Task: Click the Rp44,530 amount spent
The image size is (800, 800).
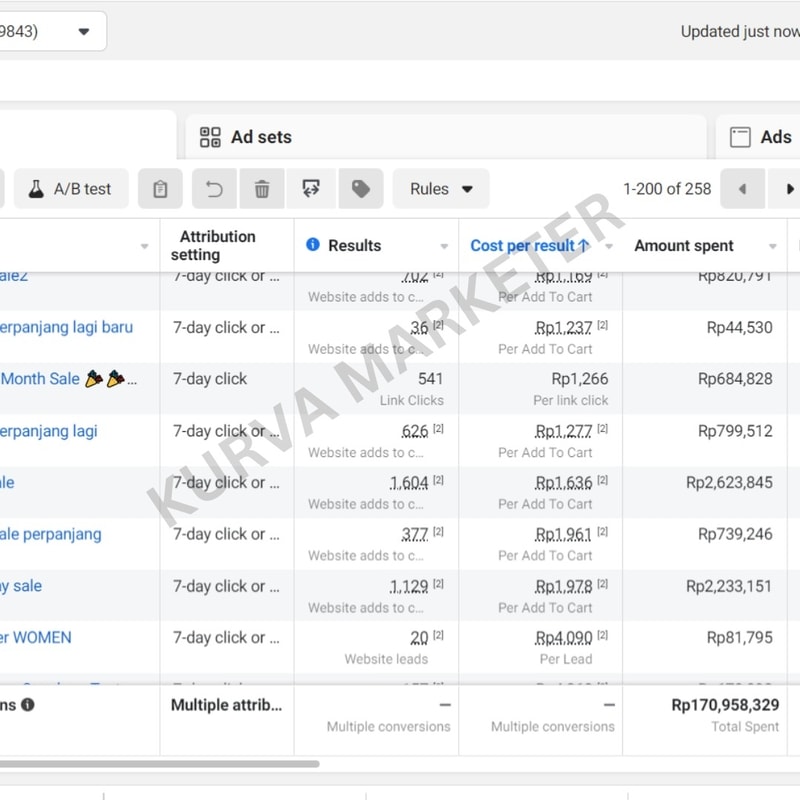Action: tap(739, 328)
